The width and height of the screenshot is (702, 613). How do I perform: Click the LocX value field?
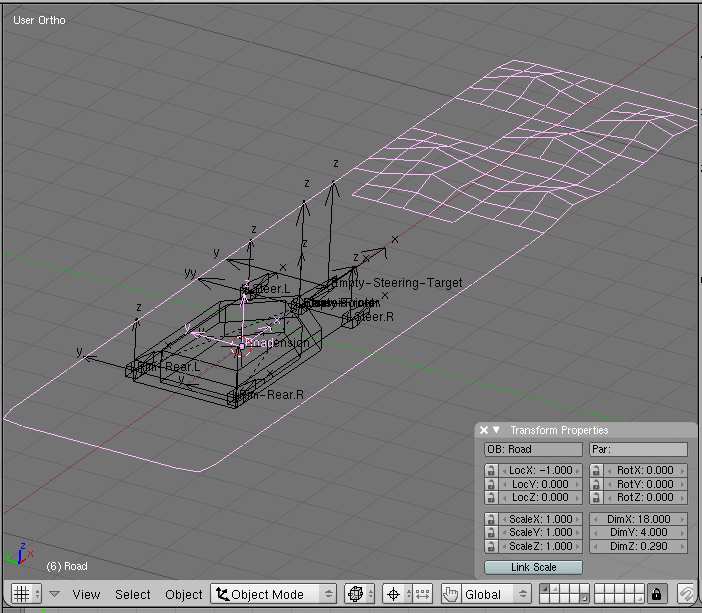(540, 470)
